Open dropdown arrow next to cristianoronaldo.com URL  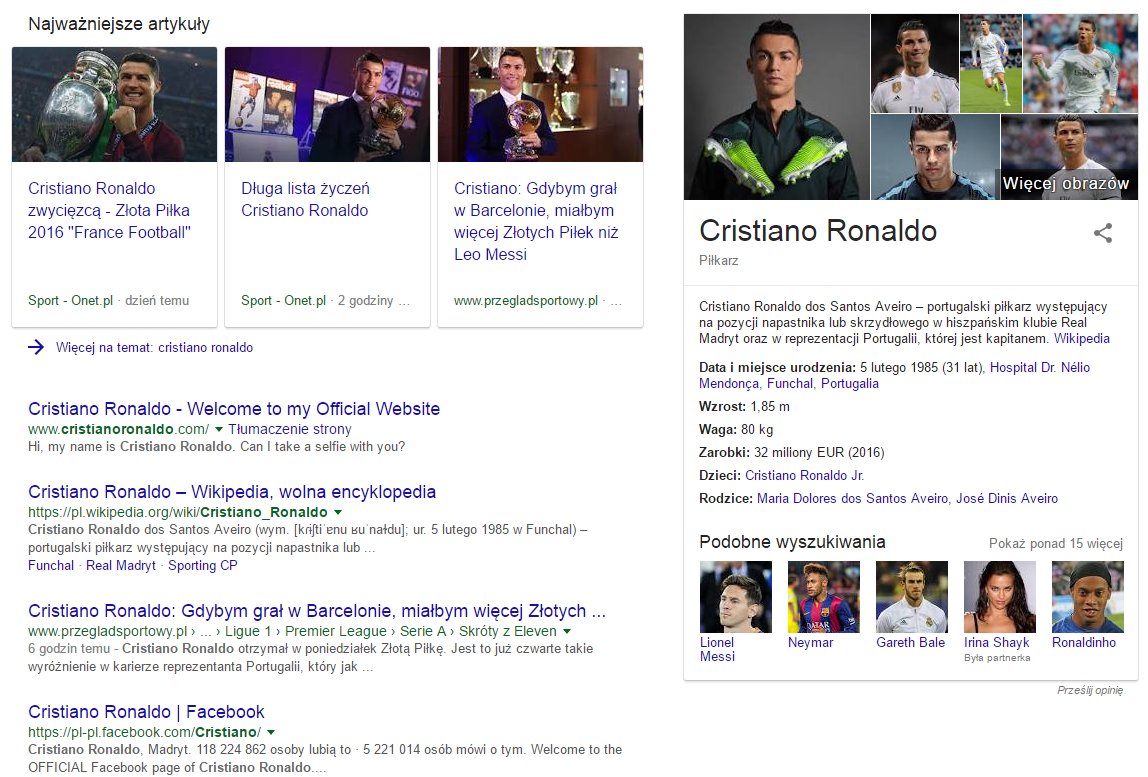(218, 429)
